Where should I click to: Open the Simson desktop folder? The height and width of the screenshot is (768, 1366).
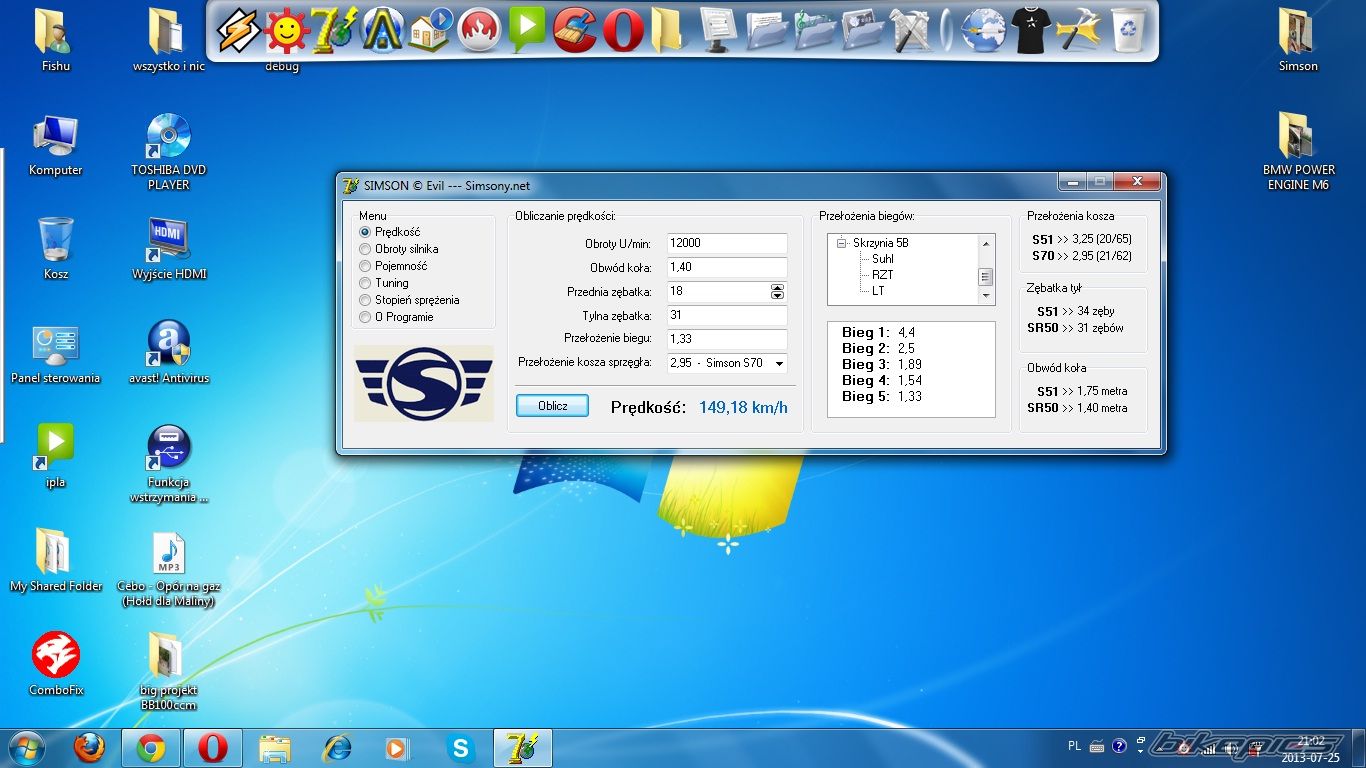tap(1298, 41)
